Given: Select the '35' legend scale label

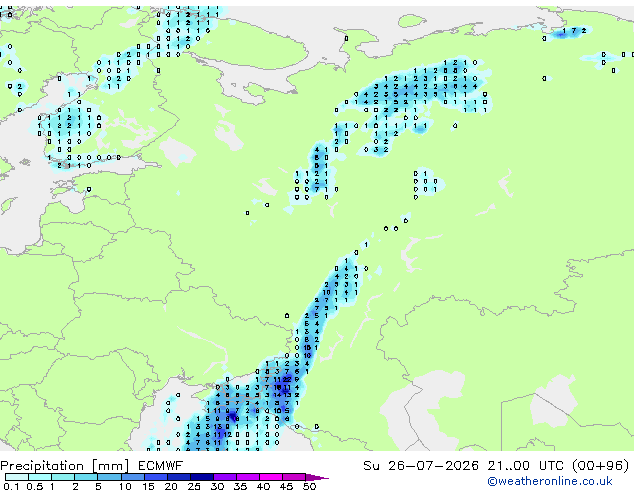Looking at the screenshot, I should [240, 486].
